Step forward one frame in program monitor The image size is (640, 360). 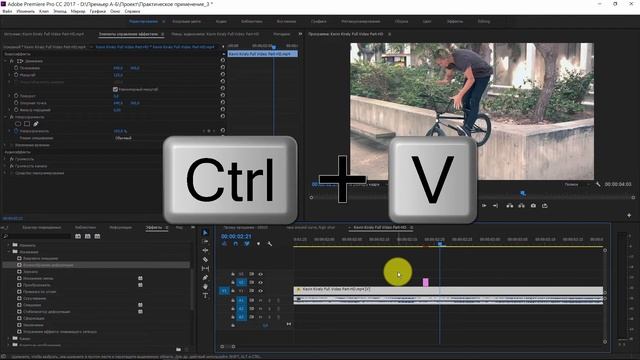coord(484,206)
